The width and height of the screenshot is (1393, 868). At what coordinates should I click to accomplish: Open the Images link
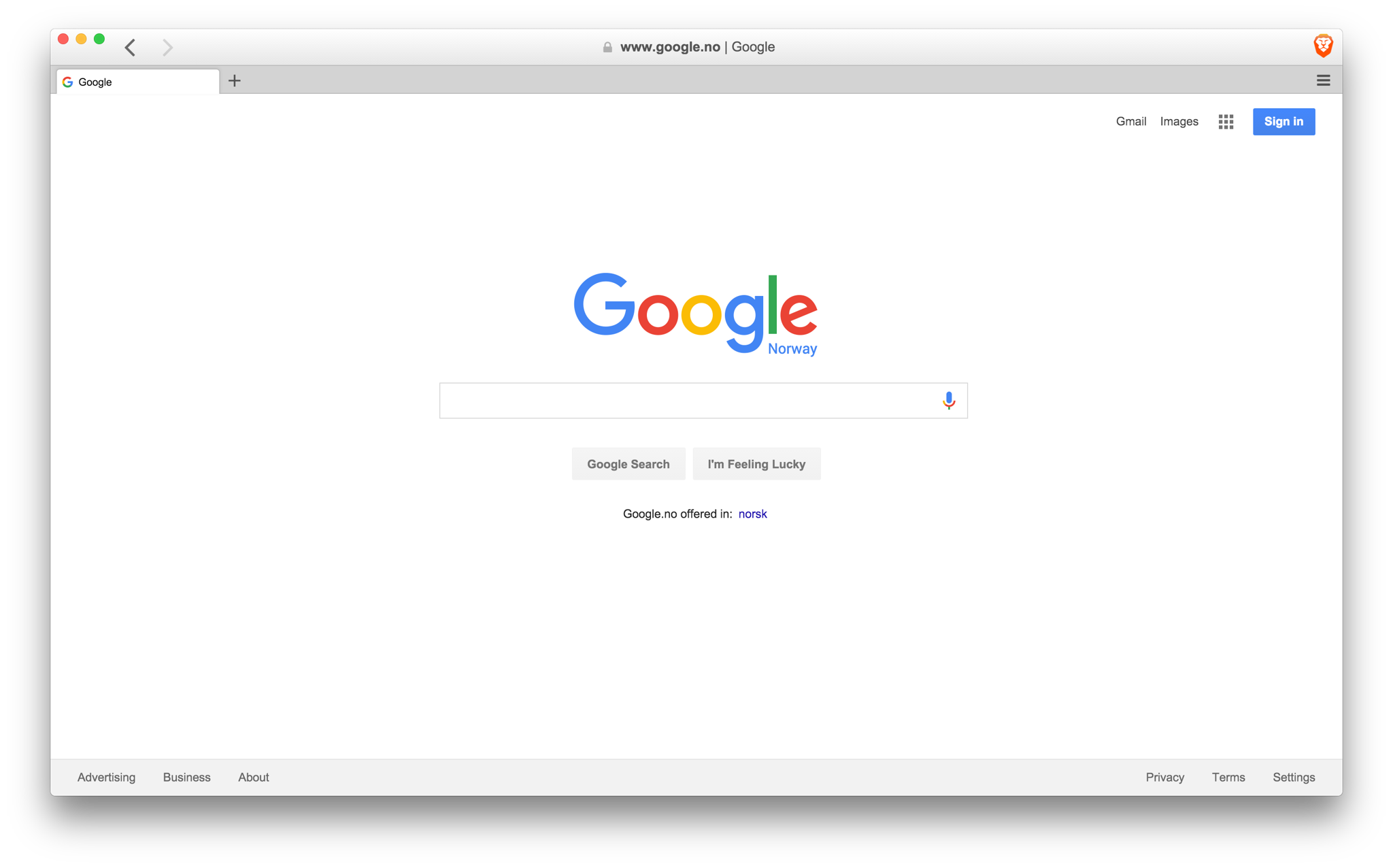click(x=1179, y=122)
